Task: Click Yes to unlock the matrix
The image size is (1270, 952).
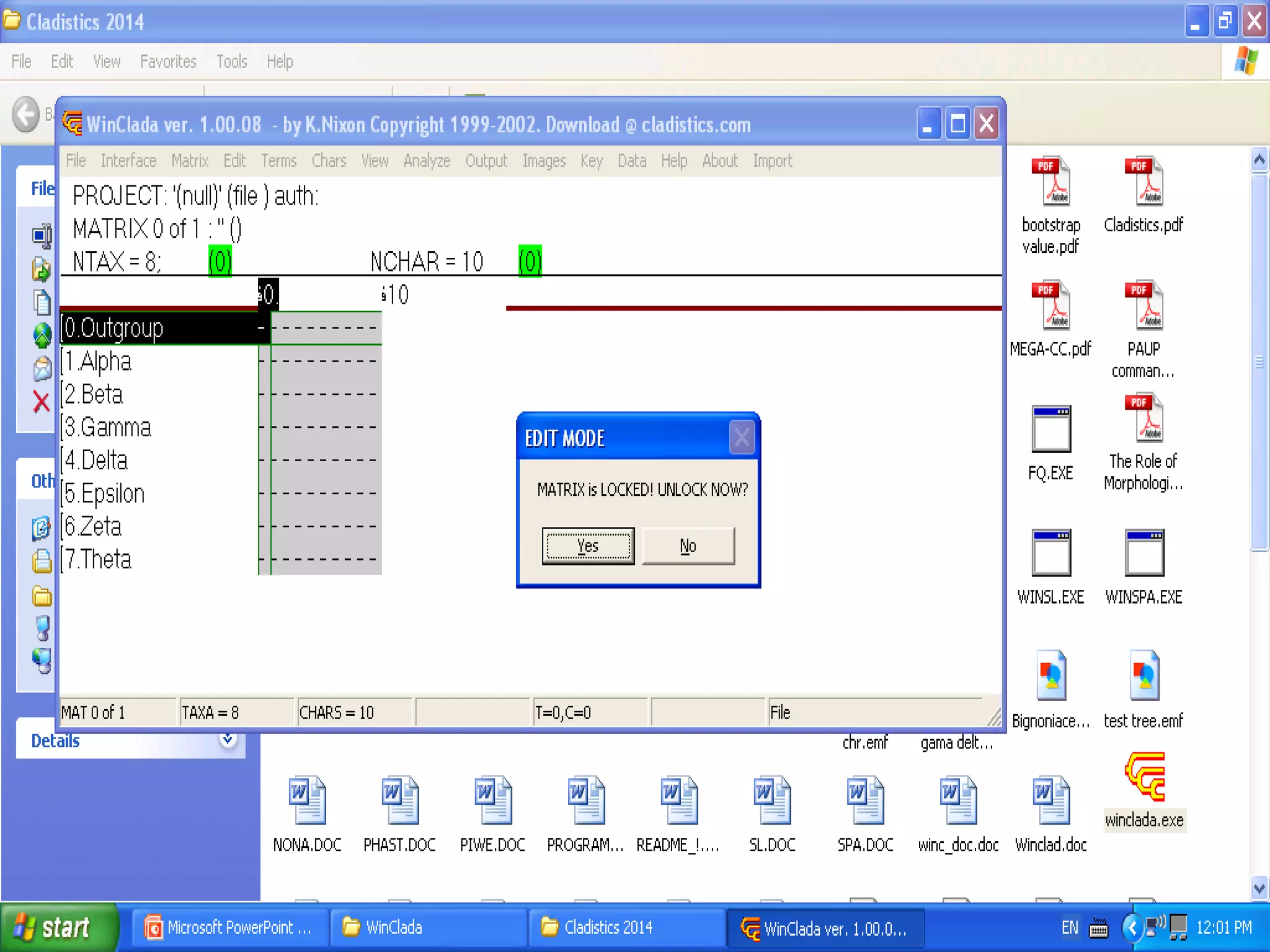Action: click(587, 546)
